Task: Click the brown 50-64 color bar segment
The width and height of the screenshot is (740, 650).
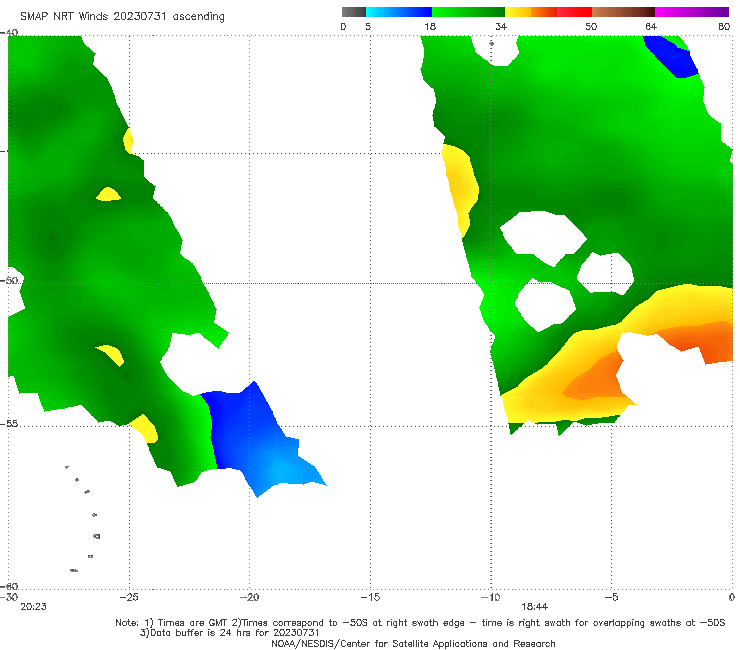Action: coord(623,12)
